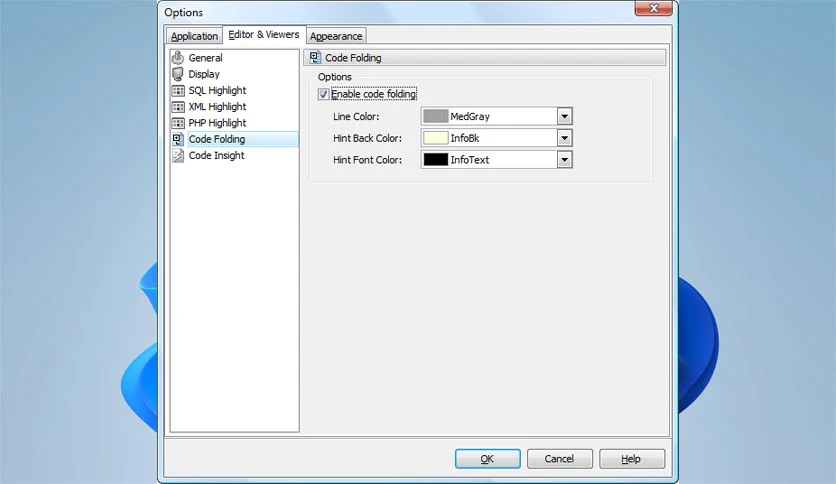The height and width of the screenshot is (484, 836).
Task: Close the Options dialog window
Action: [x=654, y=8]
